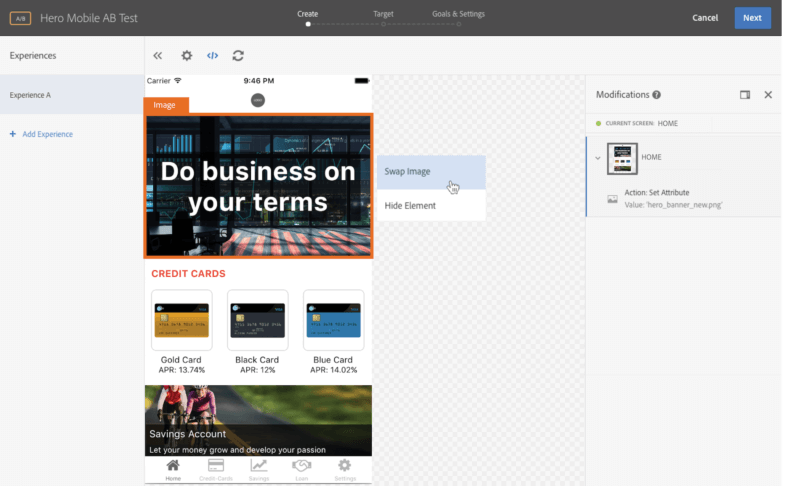Select the Blue Card image

(x=334, y=320)
